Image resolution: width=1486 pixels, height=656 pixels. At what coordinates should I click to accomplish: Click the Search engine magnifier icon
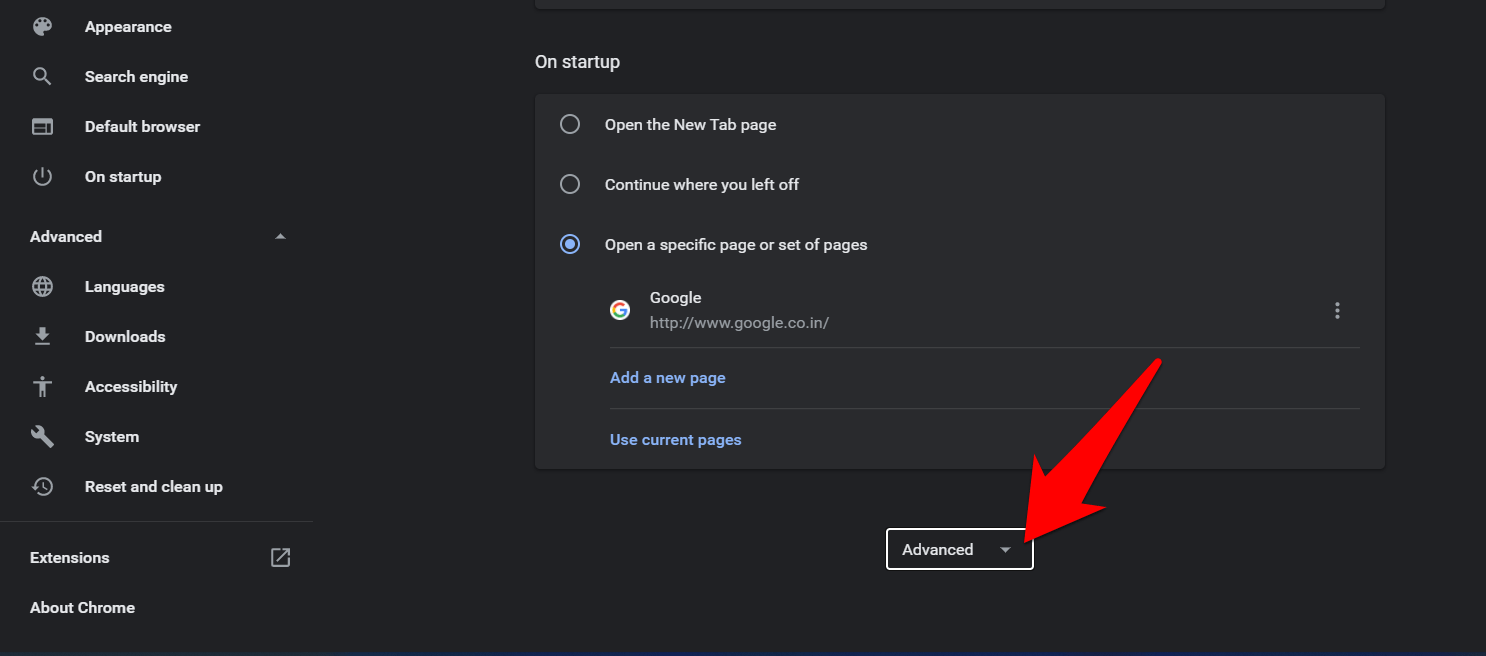tap(42, 77)
